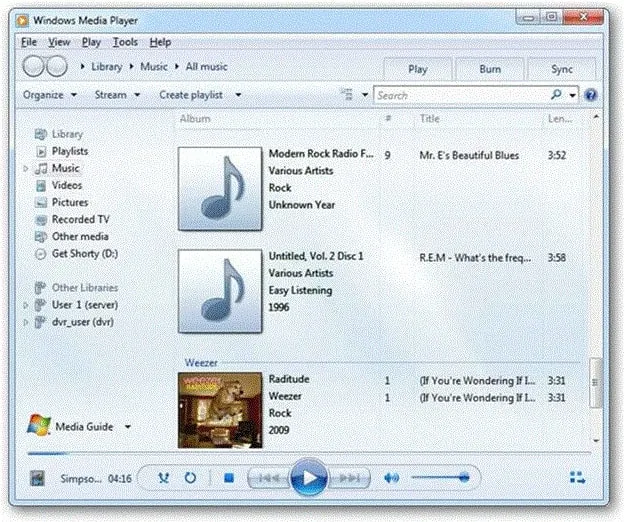Image resolution: width=625 pixels, height=522 pixels.
Task: Mute the volume speaker icon
Action: 391,478
